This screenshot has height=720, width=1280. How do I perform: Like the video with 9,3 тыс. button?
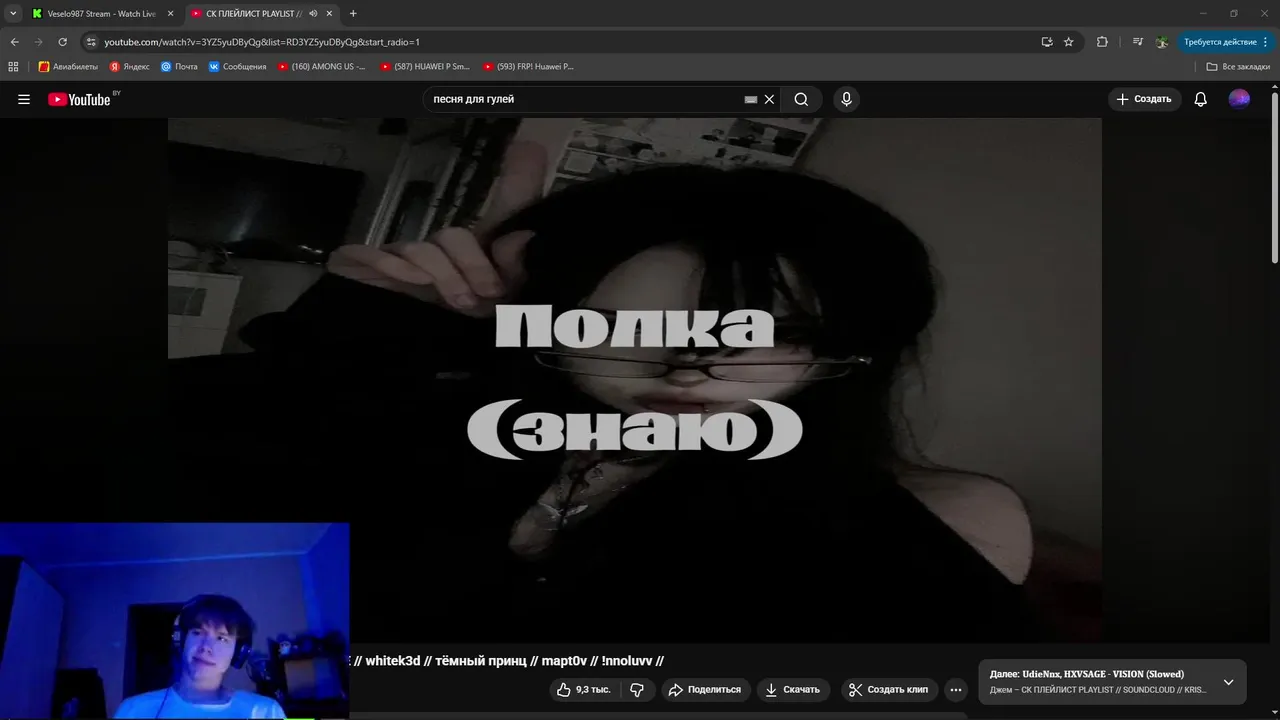(584, 690)
